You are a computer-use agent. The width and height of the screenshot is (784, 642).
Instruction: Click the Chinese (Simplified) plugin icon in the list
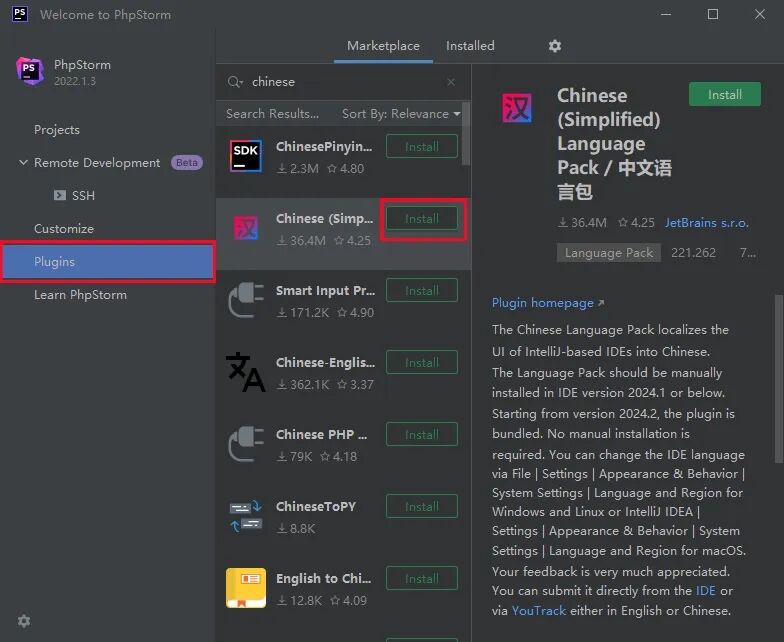(246, 228)
